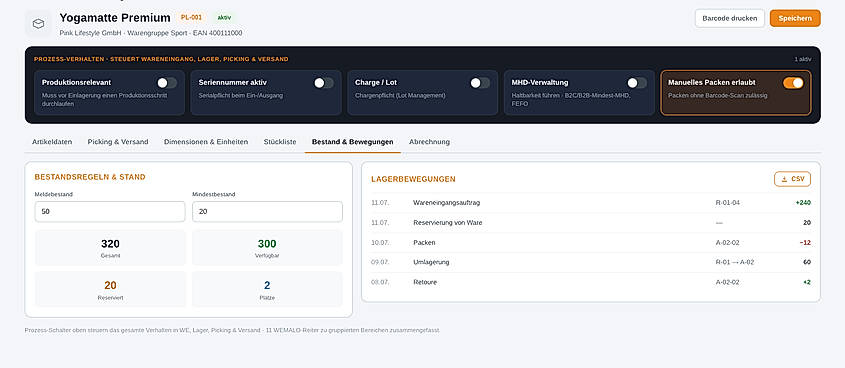Open the Artikeldaten tab
The image size is (845, 368).
[x=52, y=142]
